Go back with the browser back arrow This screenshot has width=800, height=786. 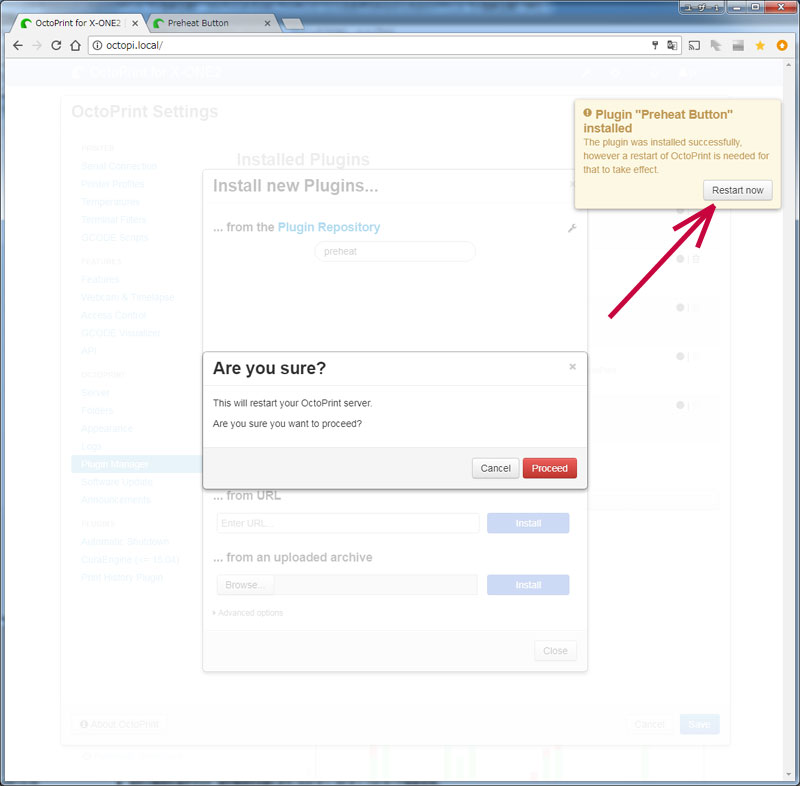(18, 45)
